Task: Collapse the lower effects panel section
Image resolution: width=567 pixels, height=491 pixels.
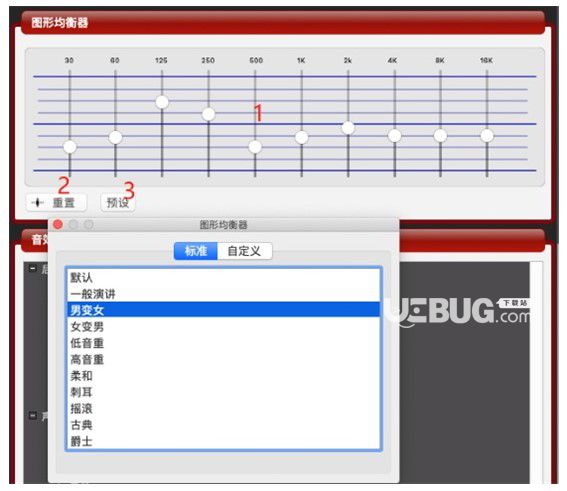Action: click(x=33, y=415)
